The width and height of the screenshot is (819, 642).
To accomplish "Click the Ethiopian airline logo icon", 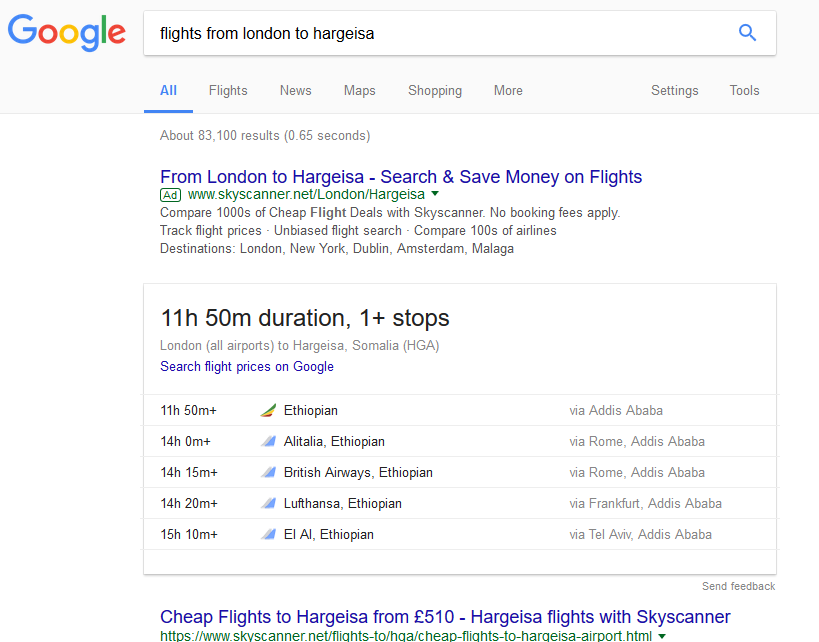I will pos(268,411).
